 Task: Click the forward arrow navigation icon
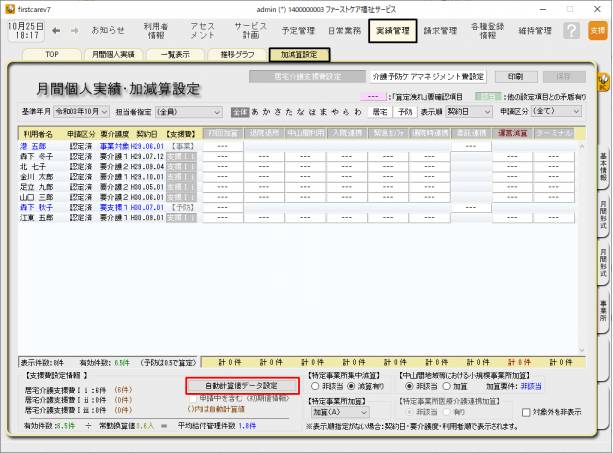pyautogui.click(x=76, y=30)
